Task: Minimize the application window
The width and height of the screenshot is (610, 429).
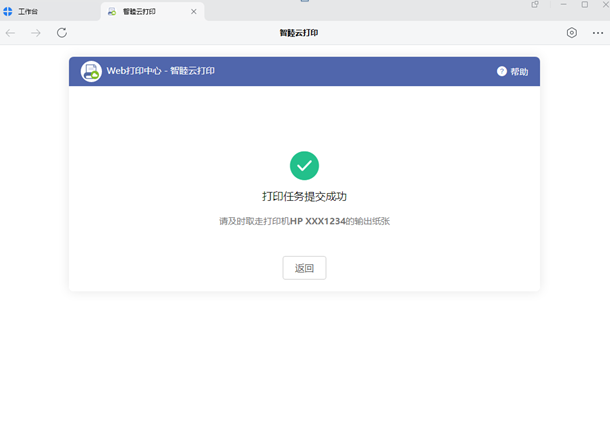Action: point(563,4)
